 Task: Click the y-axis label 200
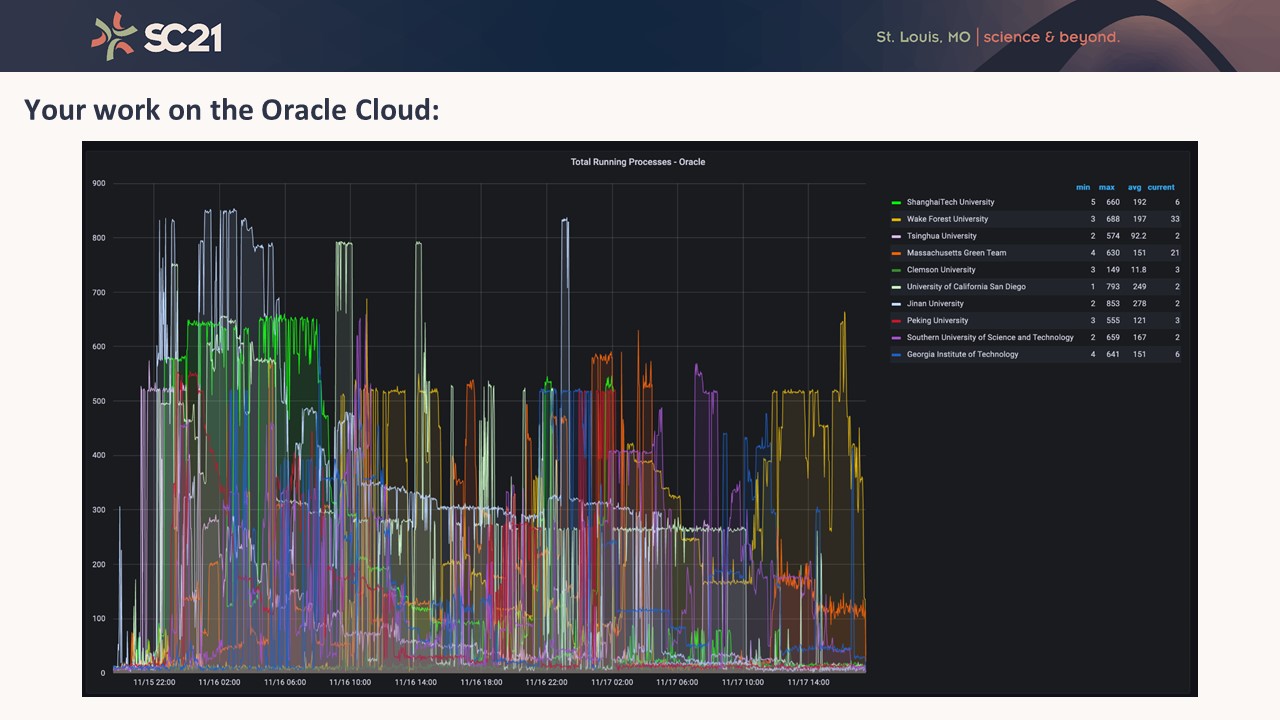99,565
